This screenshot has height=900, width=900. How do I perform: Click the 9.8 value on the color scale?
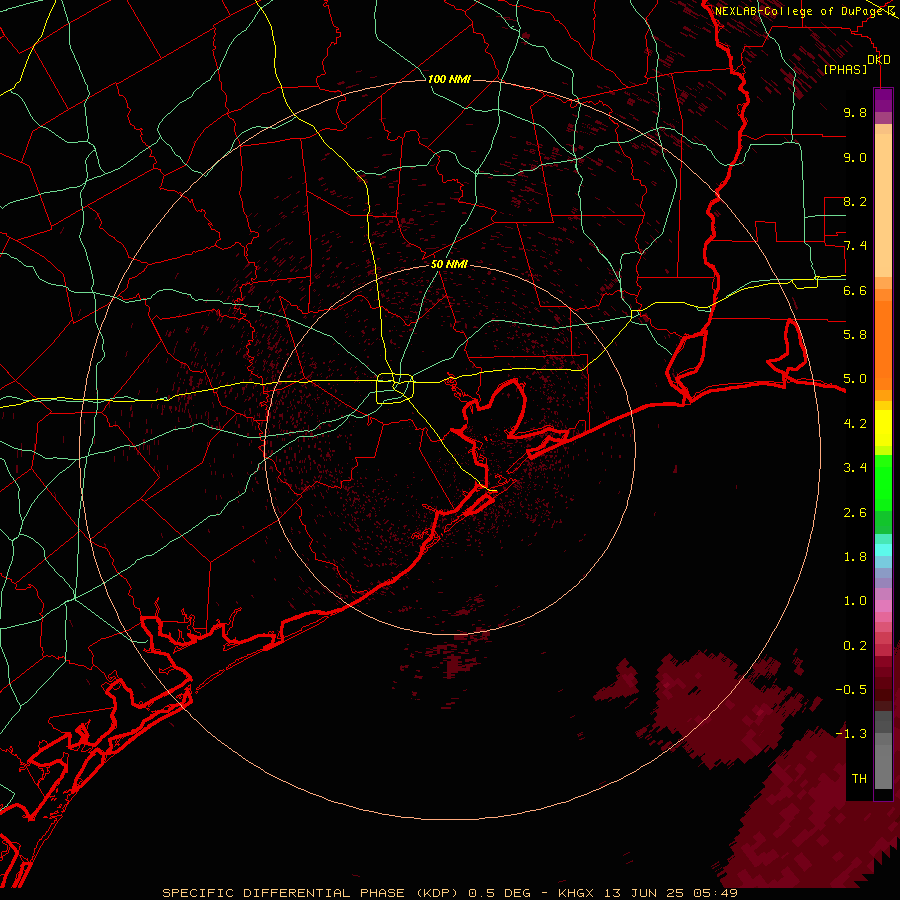coord(855,112)
